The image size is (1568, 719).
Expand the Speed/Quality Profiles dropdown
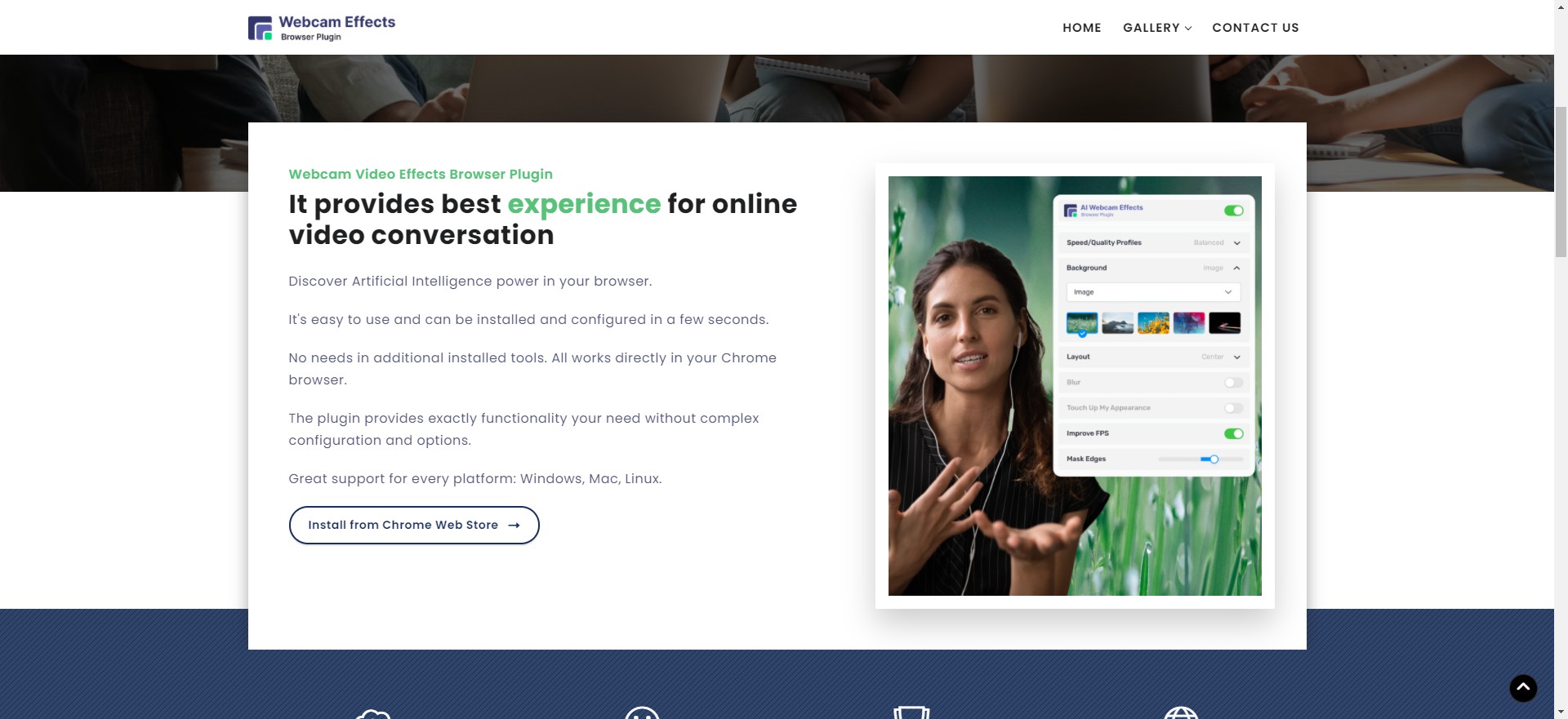(x=1153, y=242)
